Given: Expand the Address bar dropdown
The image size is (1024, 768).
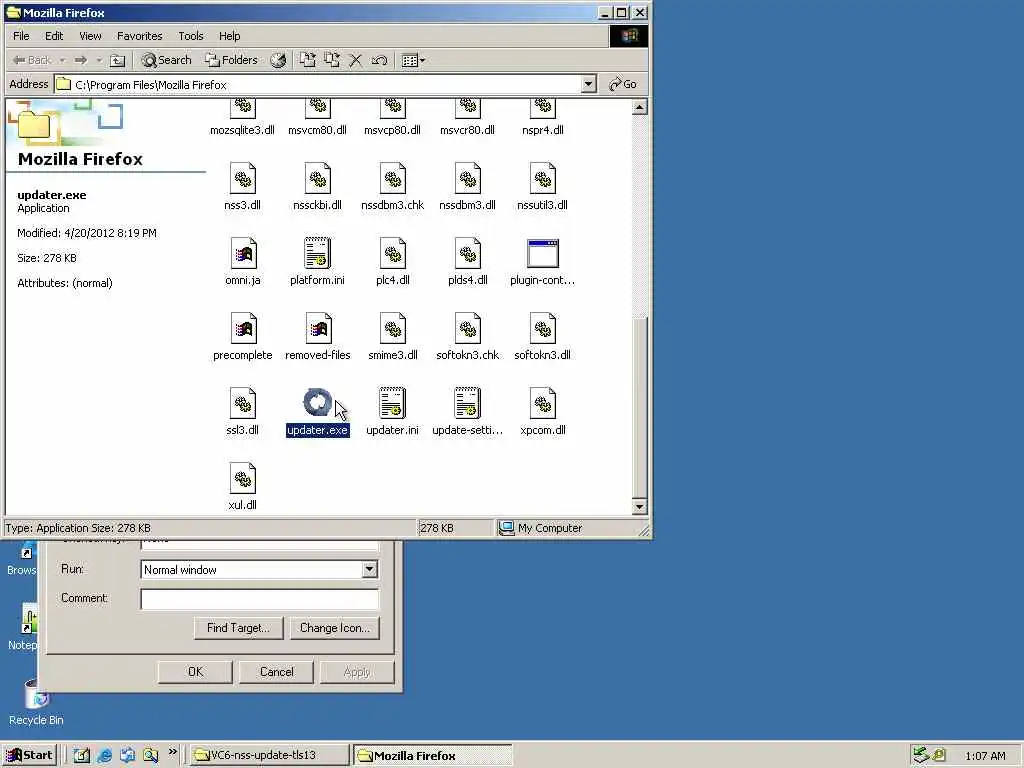Looking at the screenshot, I should click(x=588, y=84).
